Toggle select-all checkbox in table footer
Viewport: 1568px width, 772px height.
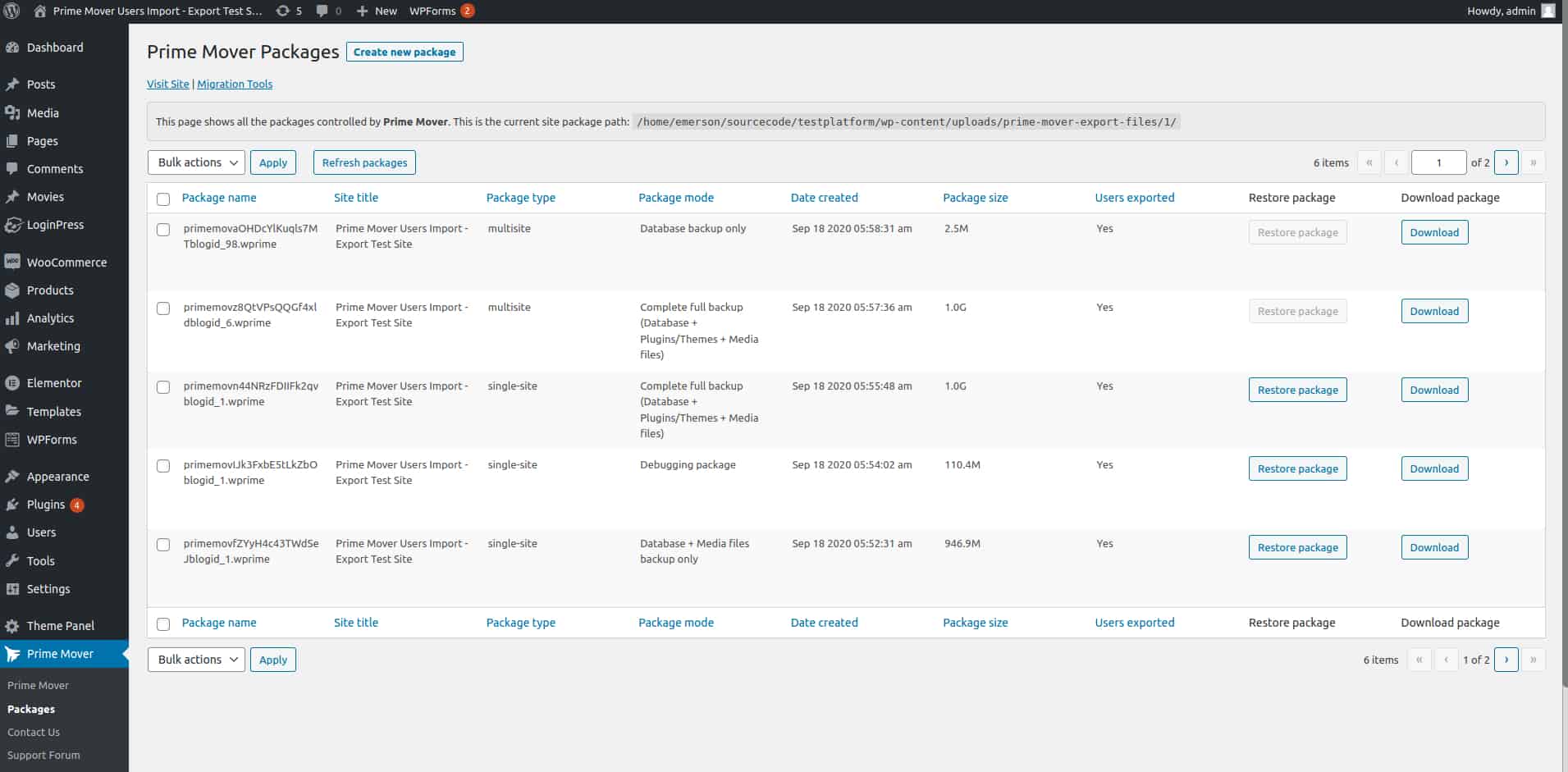point(163,624)
